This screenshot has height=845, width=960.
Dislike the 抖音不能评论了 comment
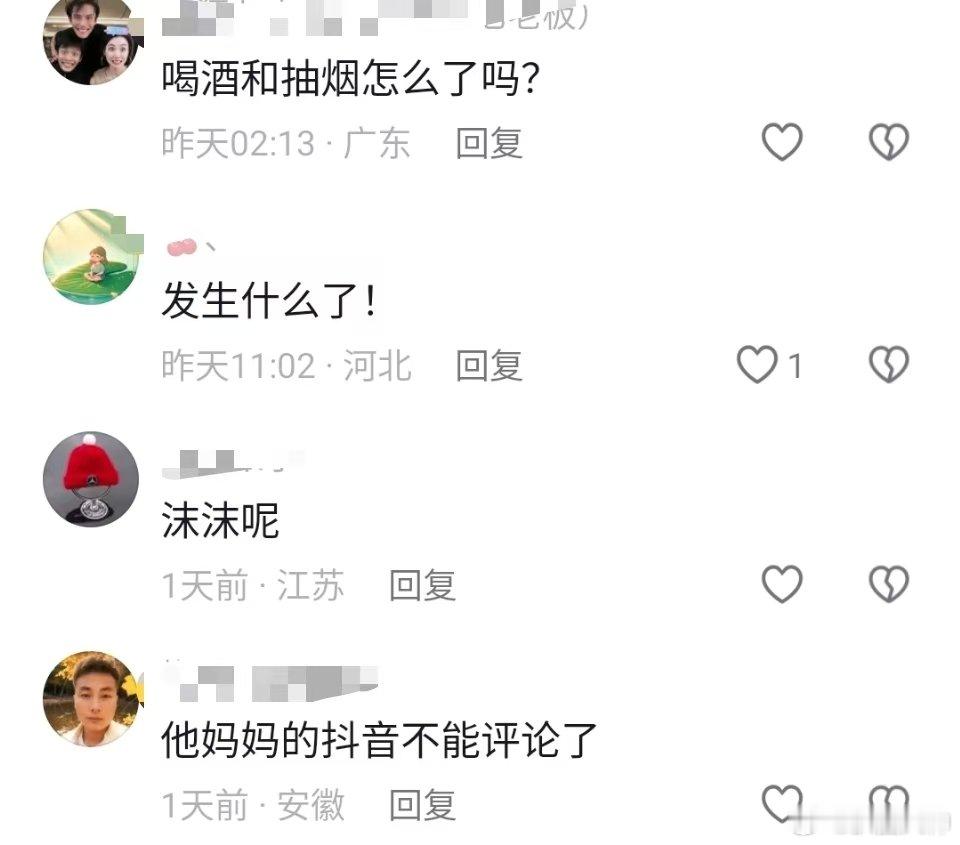(x=889, y=803)
